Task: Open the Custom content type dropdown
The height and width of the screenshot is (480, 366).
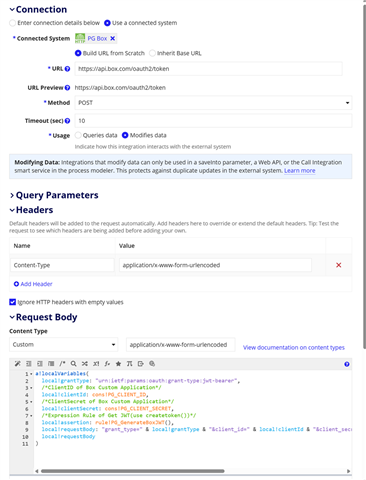Action: [x=64, y=344]
